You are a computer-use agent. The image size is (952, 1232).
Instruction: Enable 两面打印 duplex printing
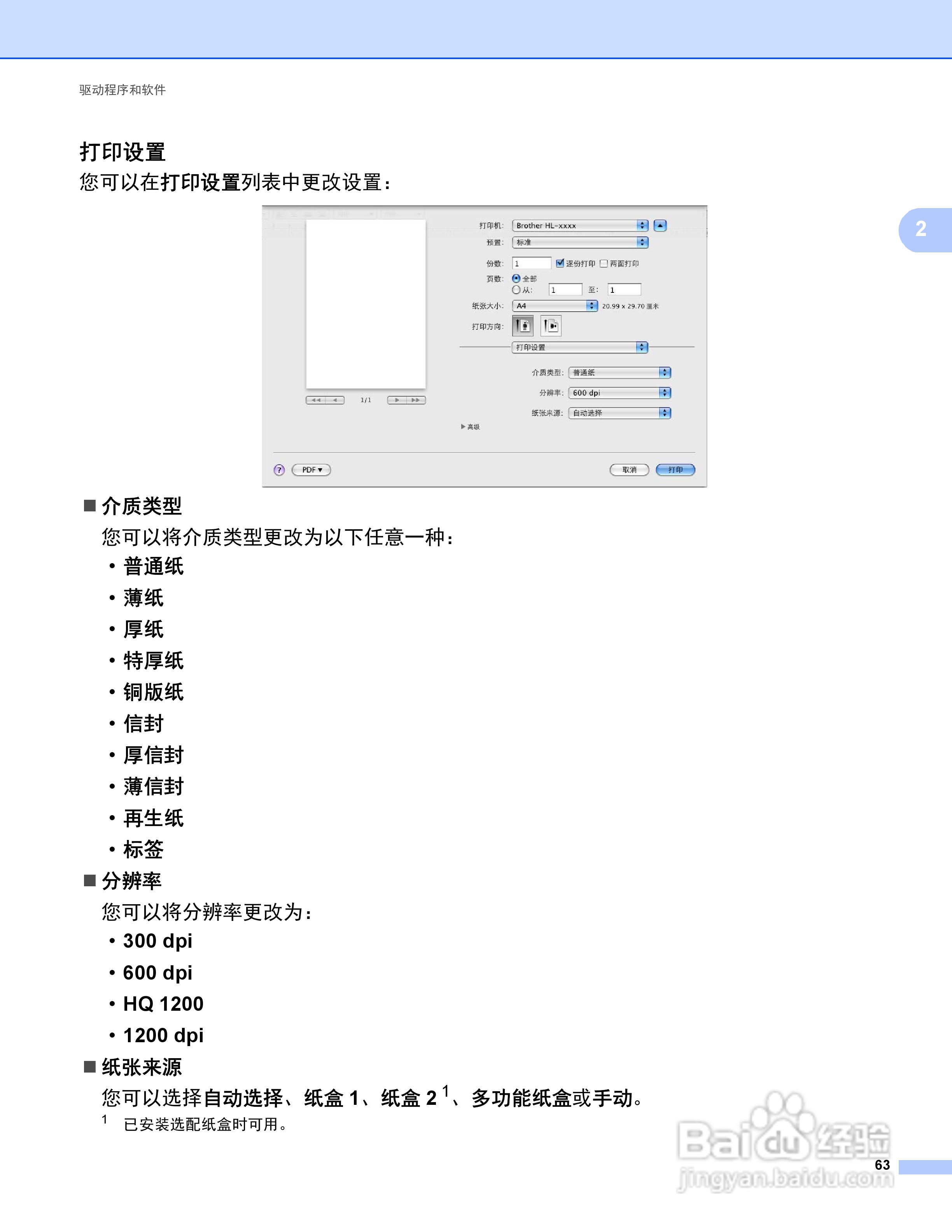click(604, 263)
